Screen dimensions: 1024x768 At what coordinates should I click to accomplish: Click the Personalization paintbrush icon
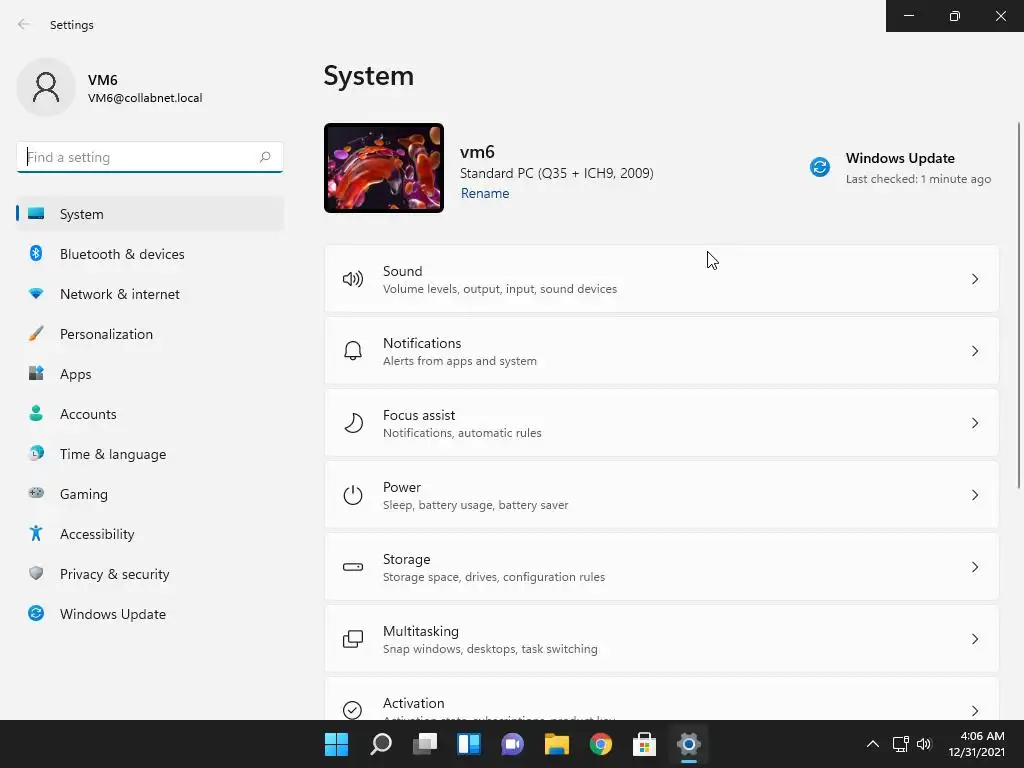tap(36, 334)
